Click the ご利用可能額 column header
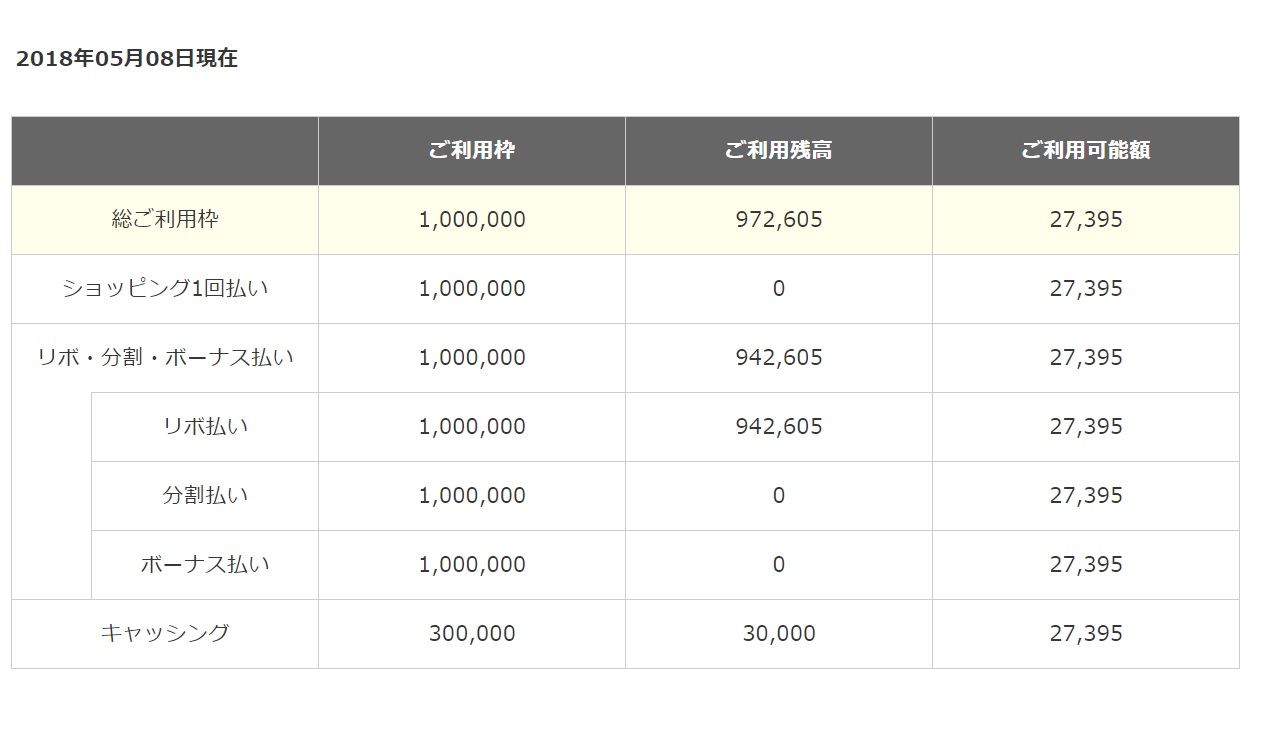 pyautogui.click(x=1085, y=151)
